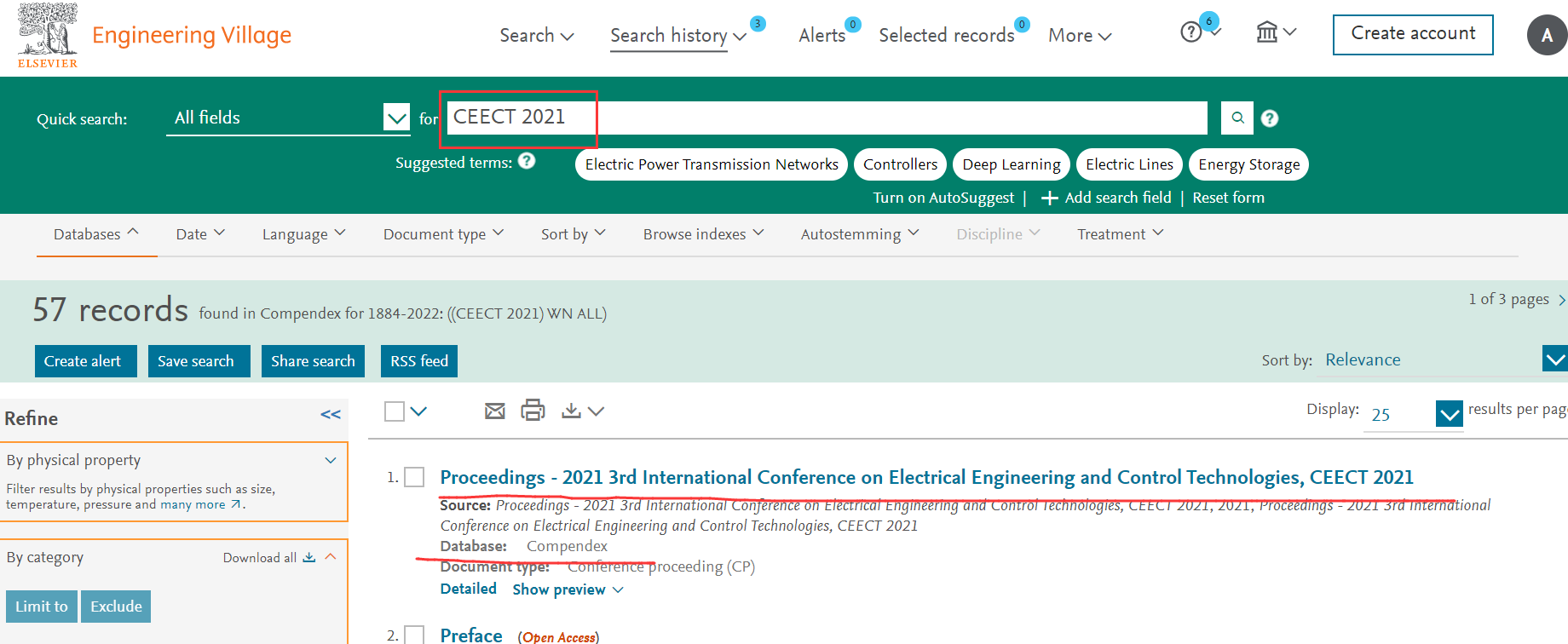Click the Suggested terms help icon
The height and width of the screenshot is (644, 1568).
pyautogui.click(x=527, y=160)
